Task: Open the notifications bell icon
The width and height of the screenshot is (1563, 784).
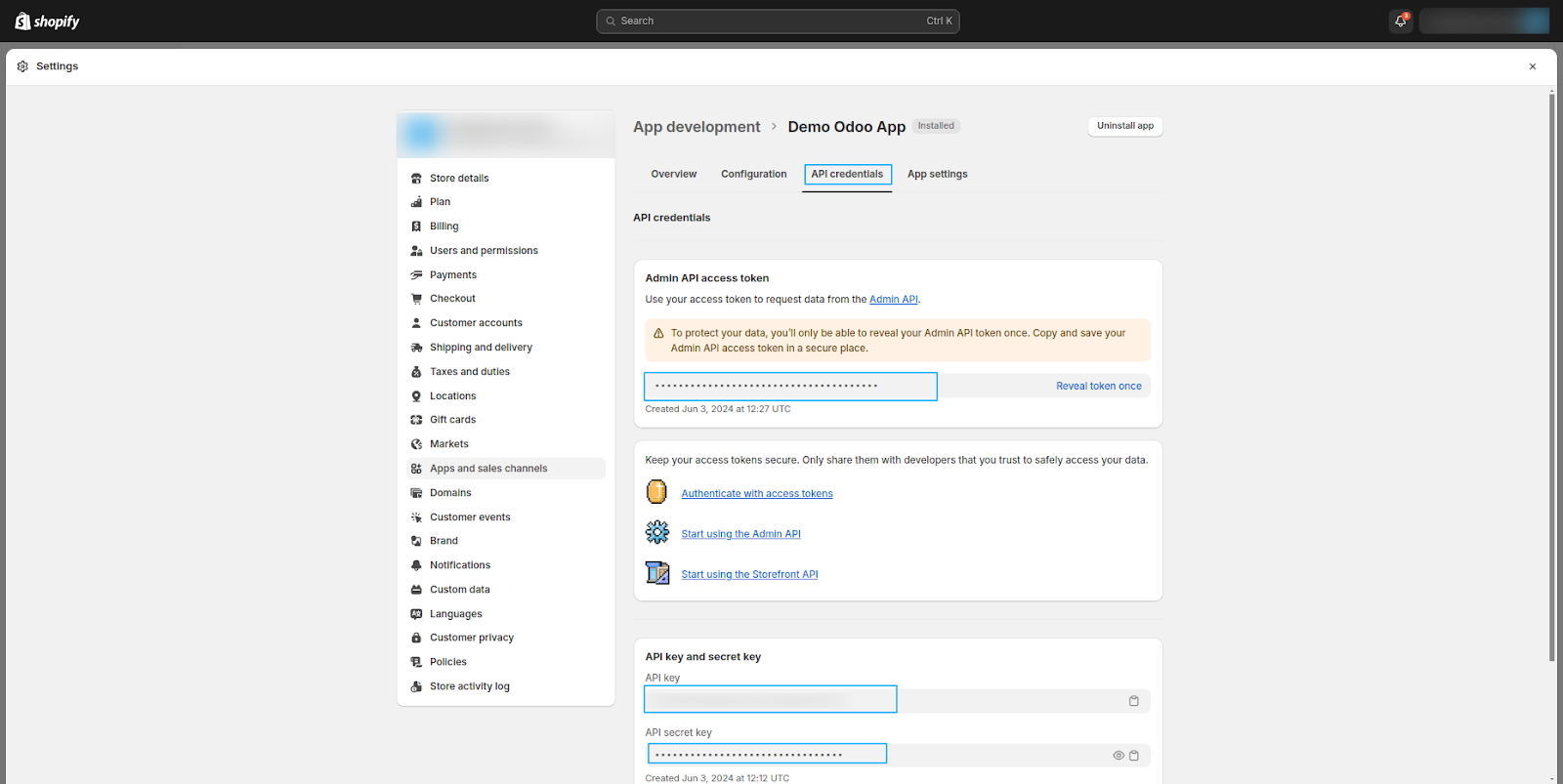Action: click(x=1401, y=21)
